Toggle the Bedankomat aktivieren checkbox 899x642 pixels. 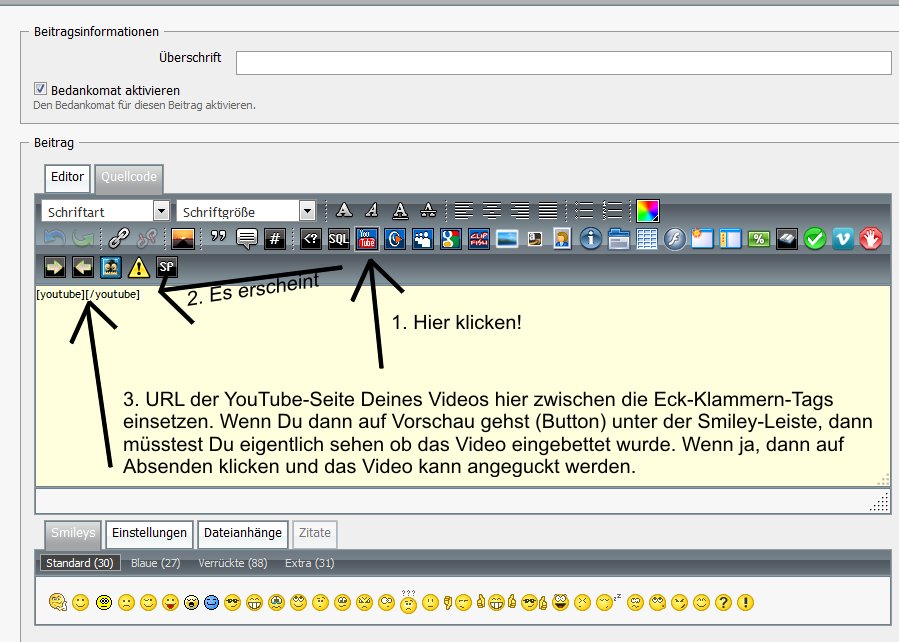[40, 89]
